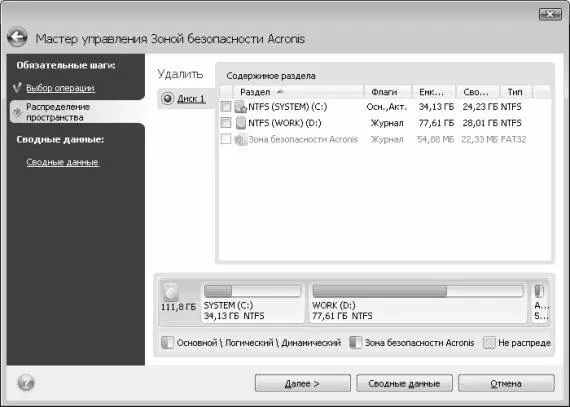Viewport: 570px width, 407px height.
Task: Select the Диск 1 radio button
Action: click(167, 98)
